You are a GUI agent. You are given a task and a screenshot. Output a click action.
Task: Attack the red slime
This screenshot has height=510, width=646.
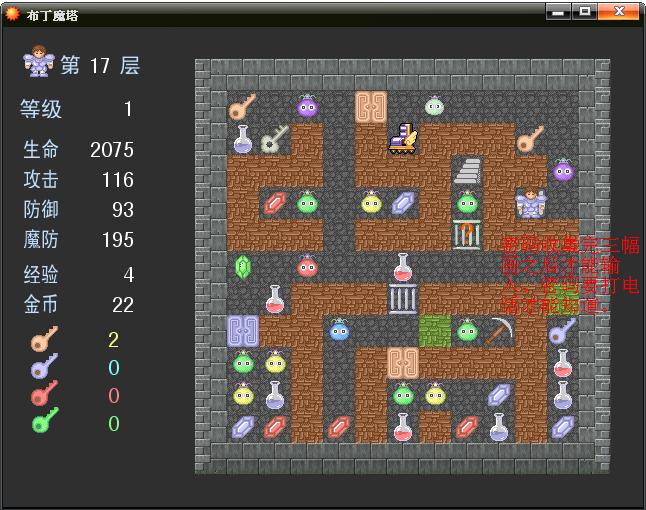tap(307, 267)
